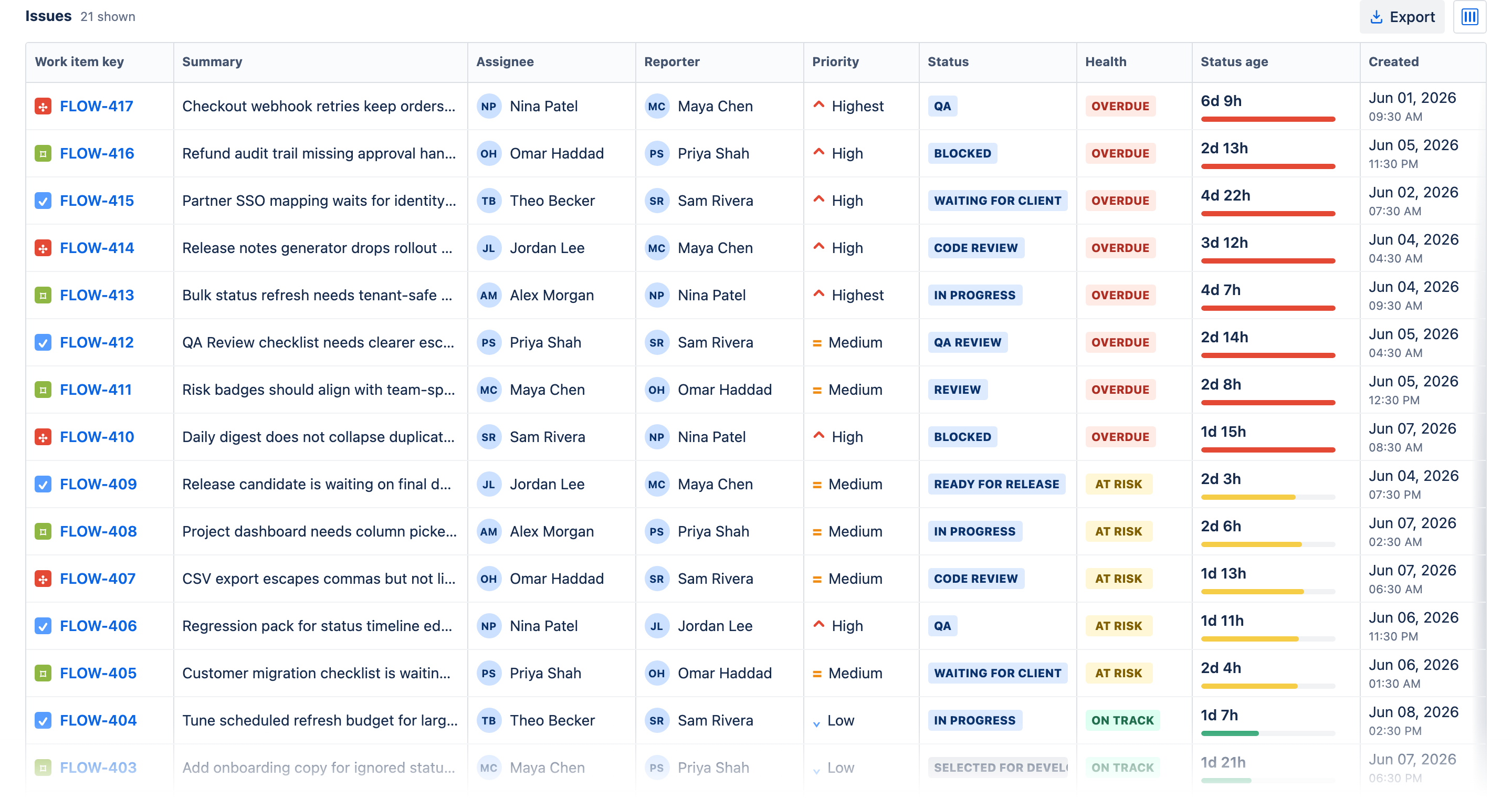Click the story type icon for FLOW-413

pyautogui.click(x=43, y=295)
